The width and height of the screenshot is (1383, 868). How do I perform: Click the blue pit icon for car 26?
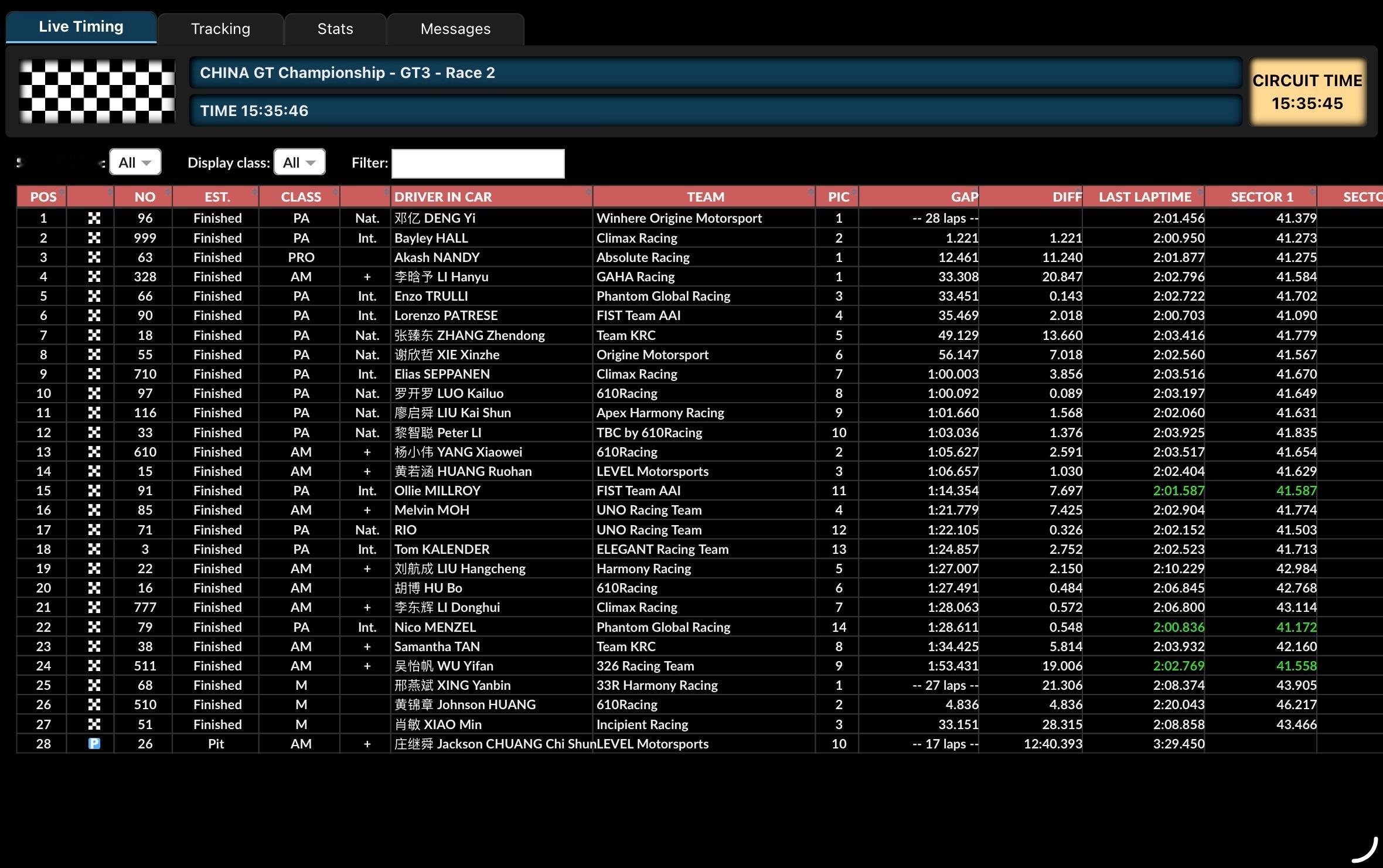click(x=94, y=743)
